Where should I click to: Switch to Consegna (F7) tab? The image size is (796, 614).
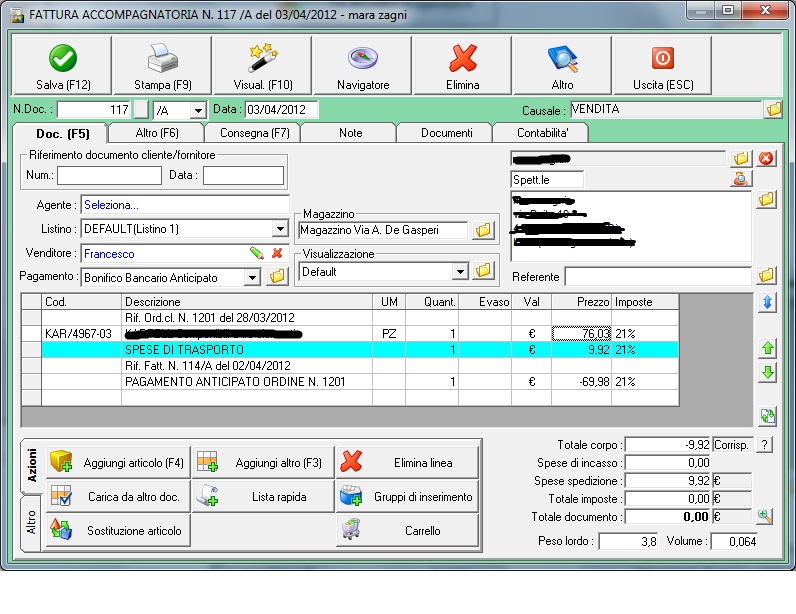pyautogui.click(x=254, y=133)
